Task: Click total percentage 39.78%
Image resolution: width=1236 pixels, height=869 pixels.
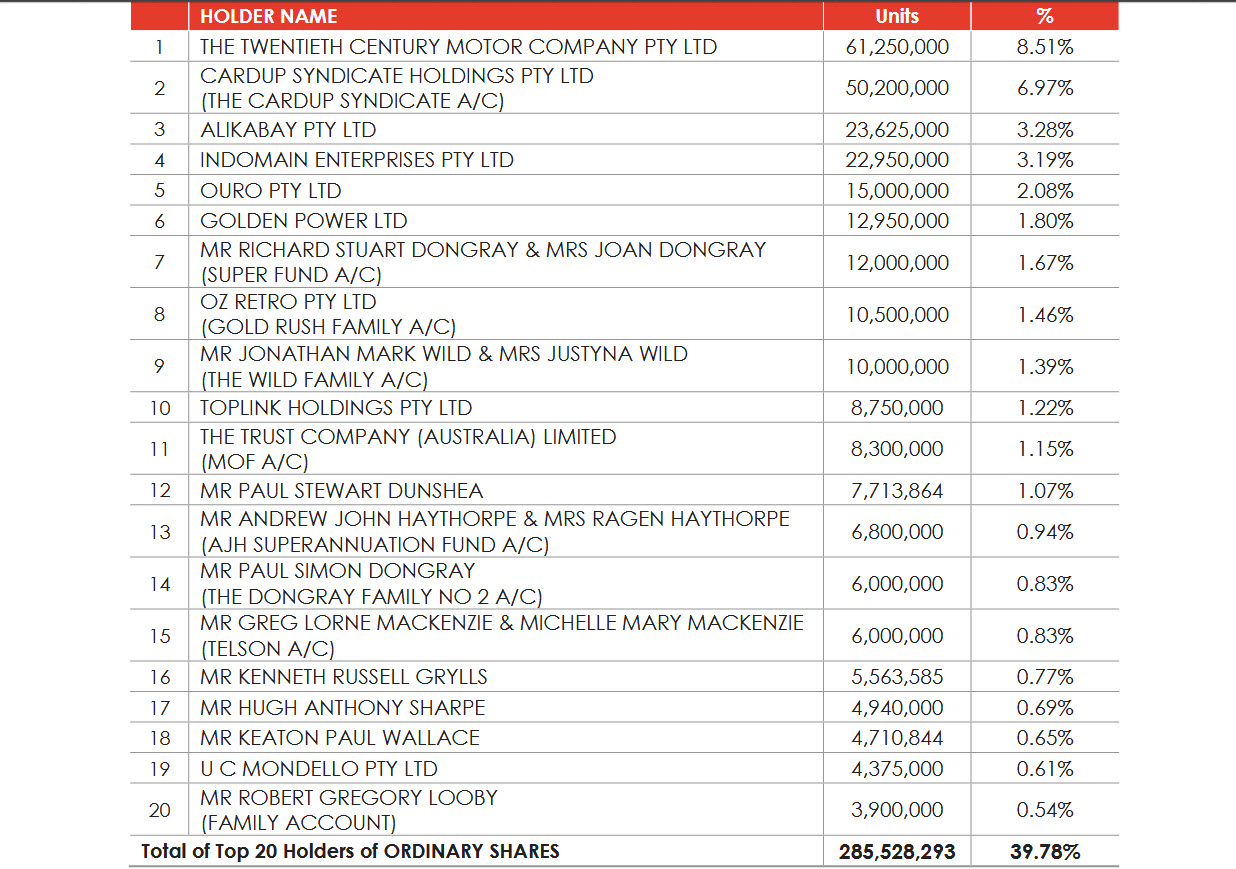Action: tap(1045, 852)
